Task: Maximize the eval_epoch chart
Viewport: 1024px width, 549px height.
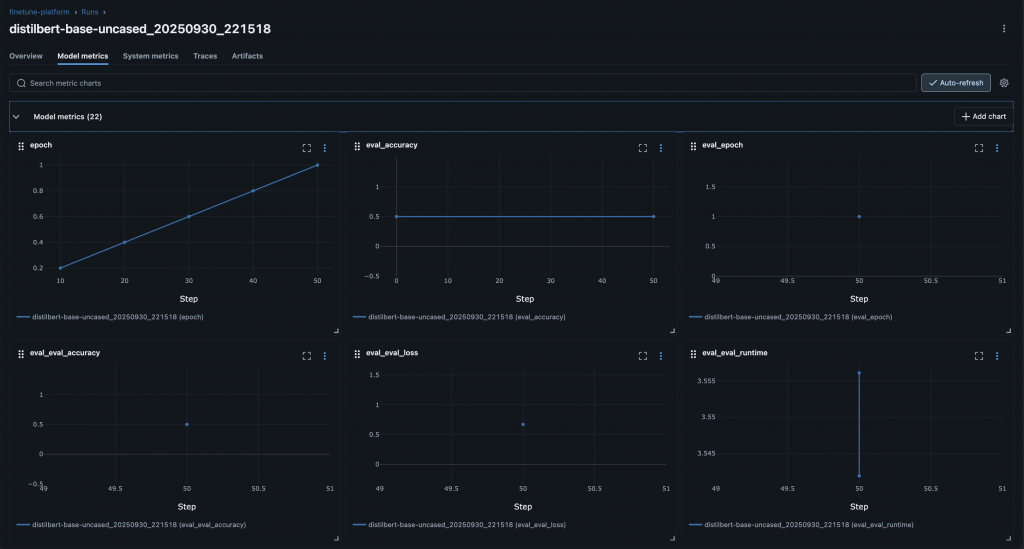Action: (x=979, y=148)
